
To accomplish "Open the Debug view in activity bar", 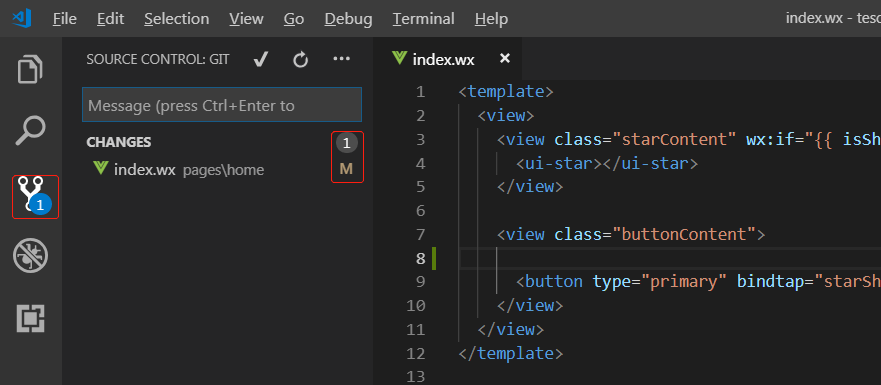I will point(30,257).
